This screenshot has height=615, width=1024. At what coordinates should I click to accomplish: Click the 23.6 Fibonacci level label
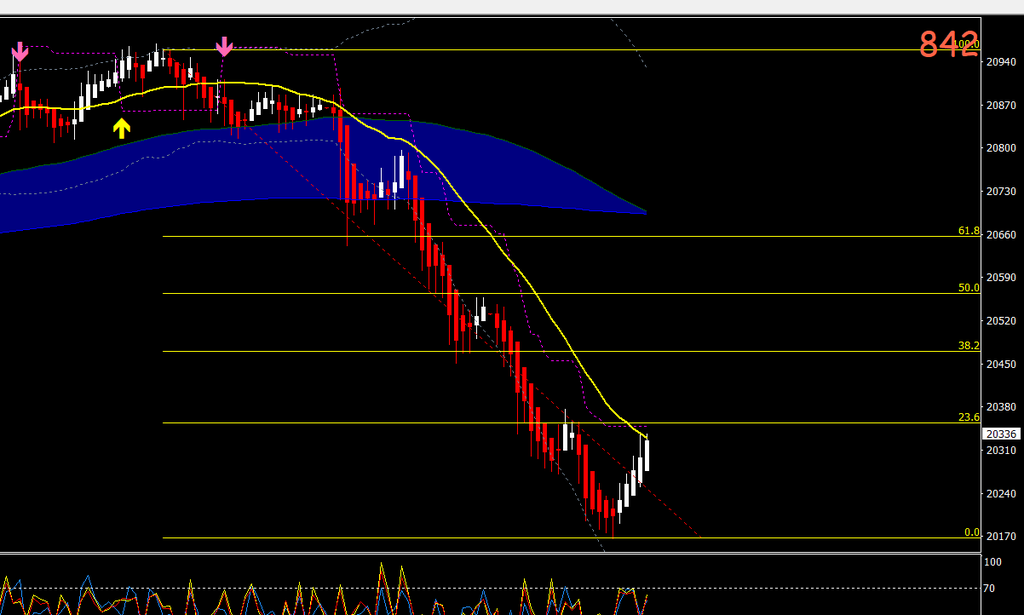pyautogui.click(x=968, y=417)
